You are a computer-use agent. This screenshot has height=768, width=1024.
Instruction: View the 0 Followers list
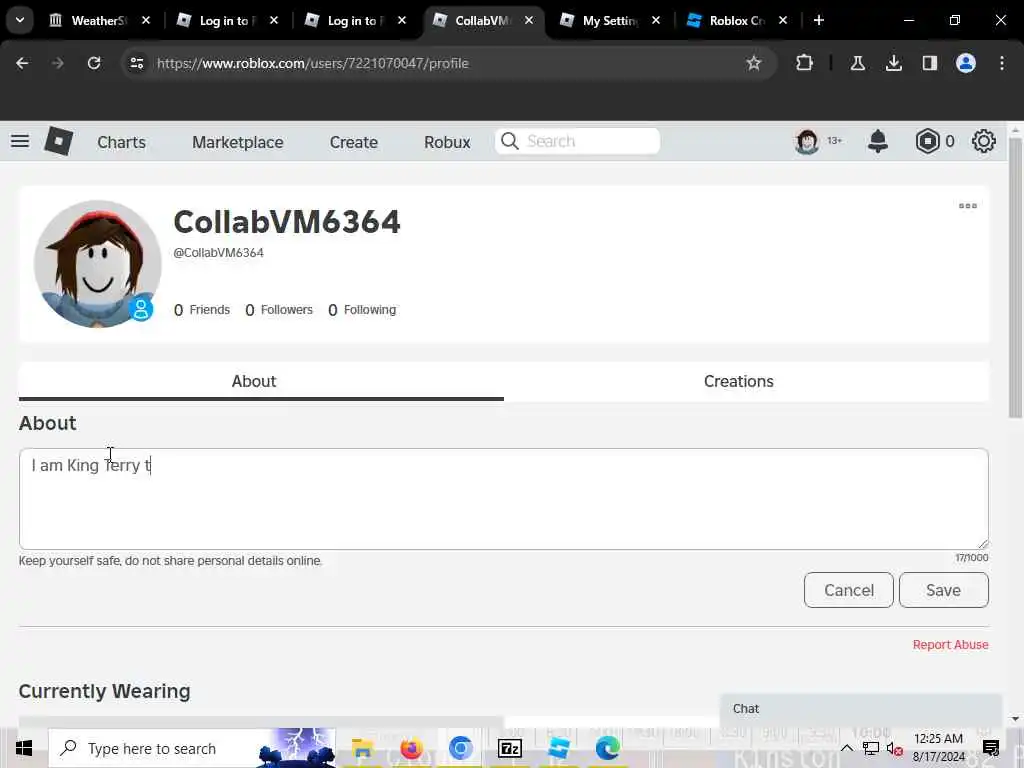click(279, 310)
